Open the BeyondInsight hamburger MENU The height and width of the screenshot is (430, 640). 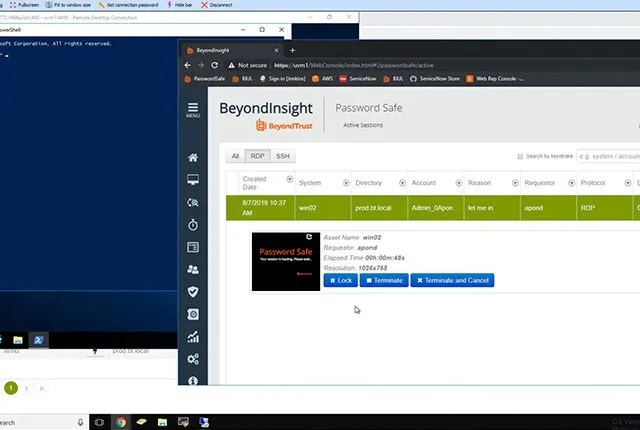coord(193,110)
